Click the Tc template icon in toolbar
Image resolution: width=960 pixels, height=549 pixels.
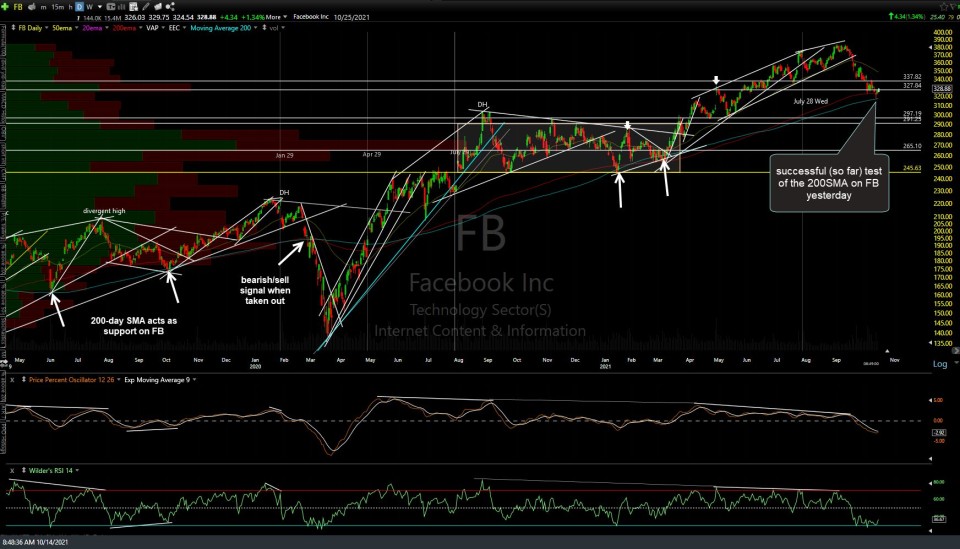[x=110, y=7]
